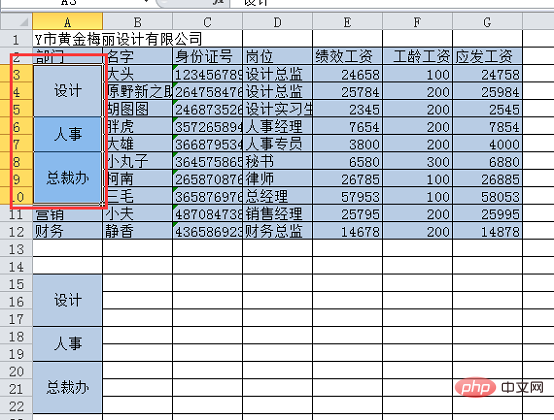The width and height of the screenshot is (554, 420).
Task: Select row 15 header
Action: [x=16, y=284]
